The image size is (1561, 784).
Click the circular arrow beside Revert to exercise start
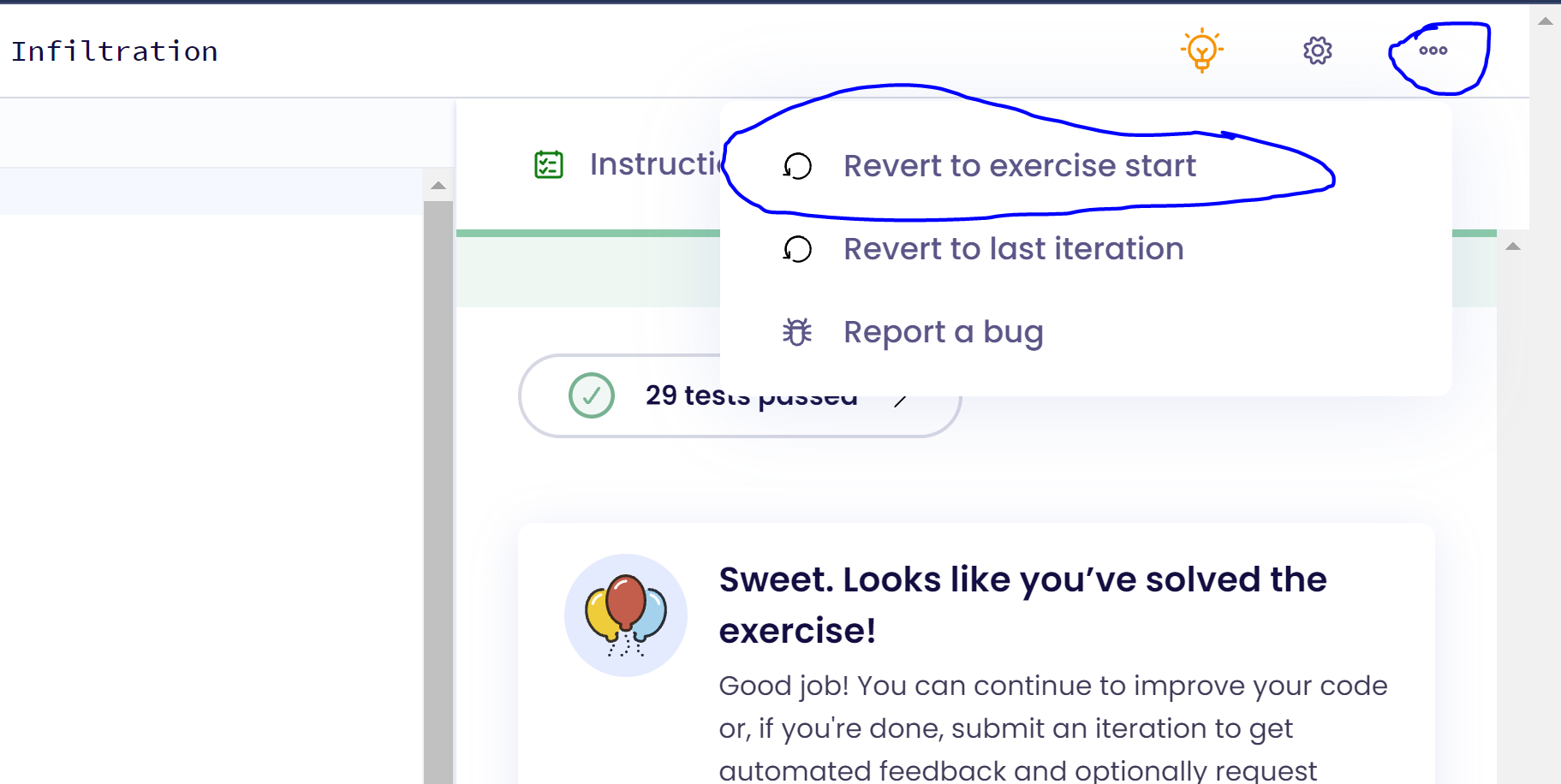click(796, 166)
